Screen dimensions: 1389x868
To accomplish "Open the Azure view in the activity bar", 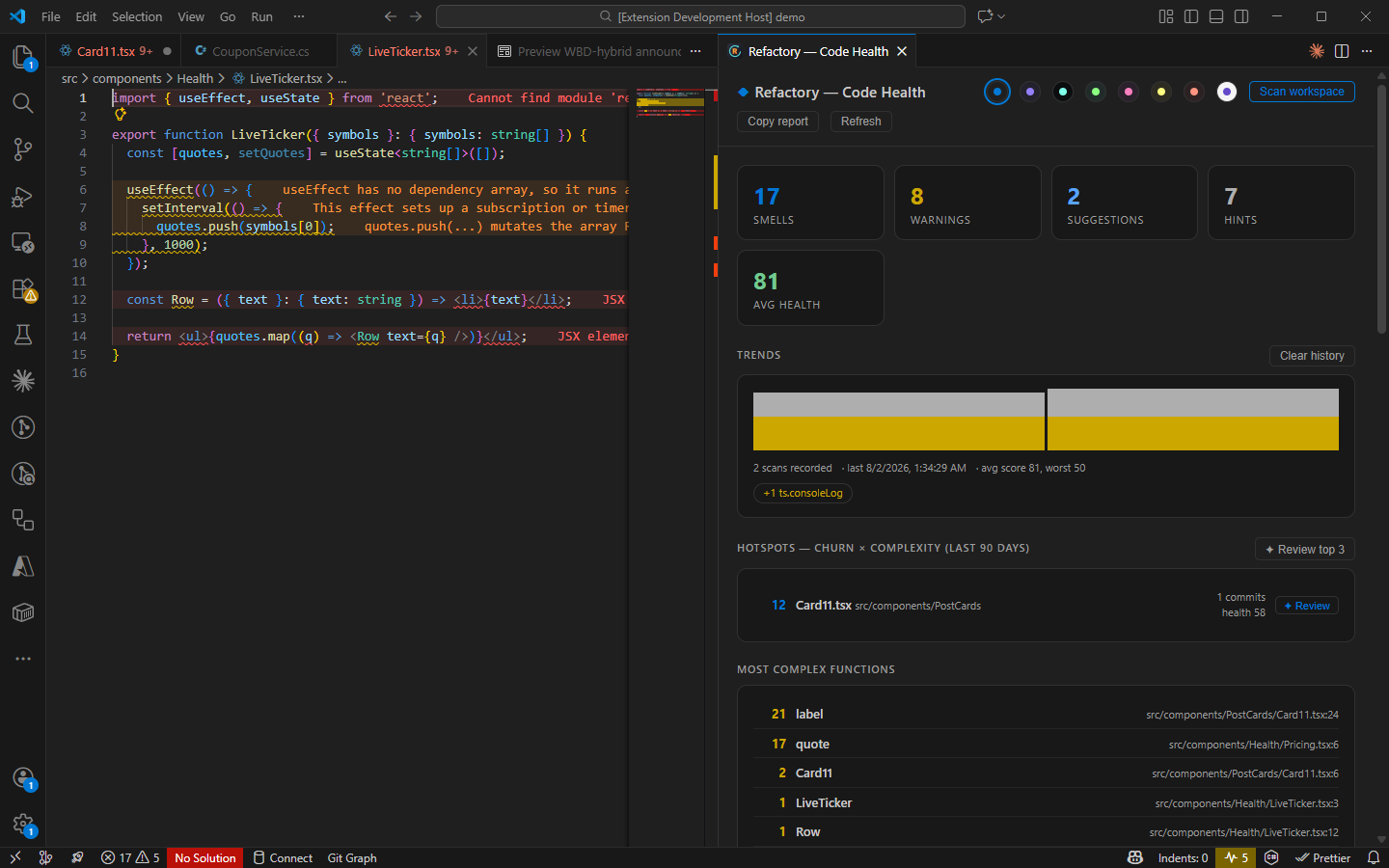I will [x=23, y=566].
